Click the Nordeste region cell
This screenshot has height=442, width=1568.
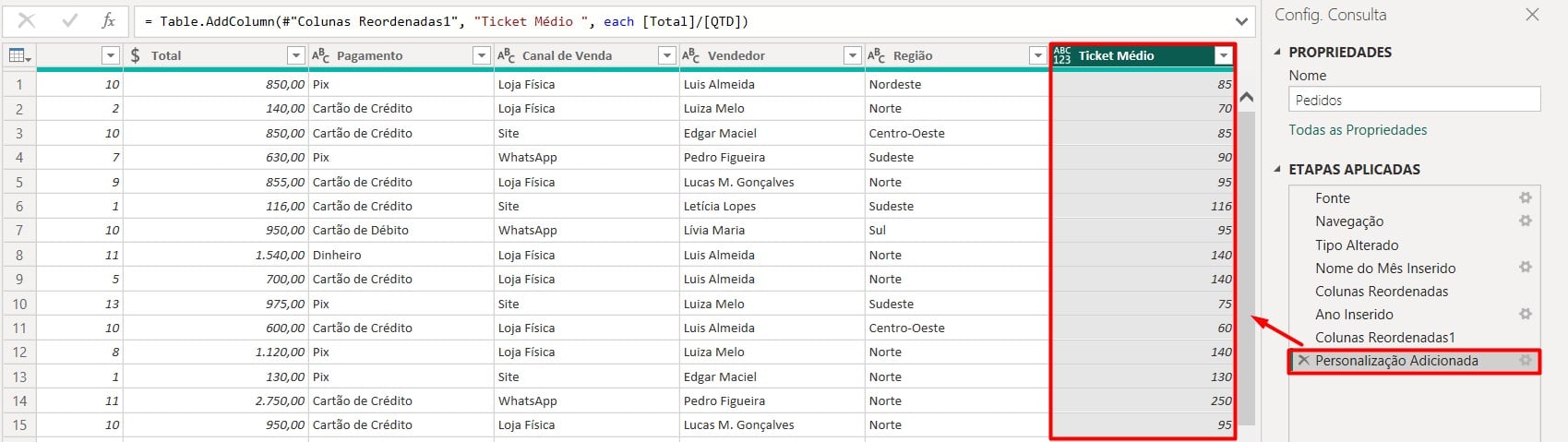pos(958,84)
